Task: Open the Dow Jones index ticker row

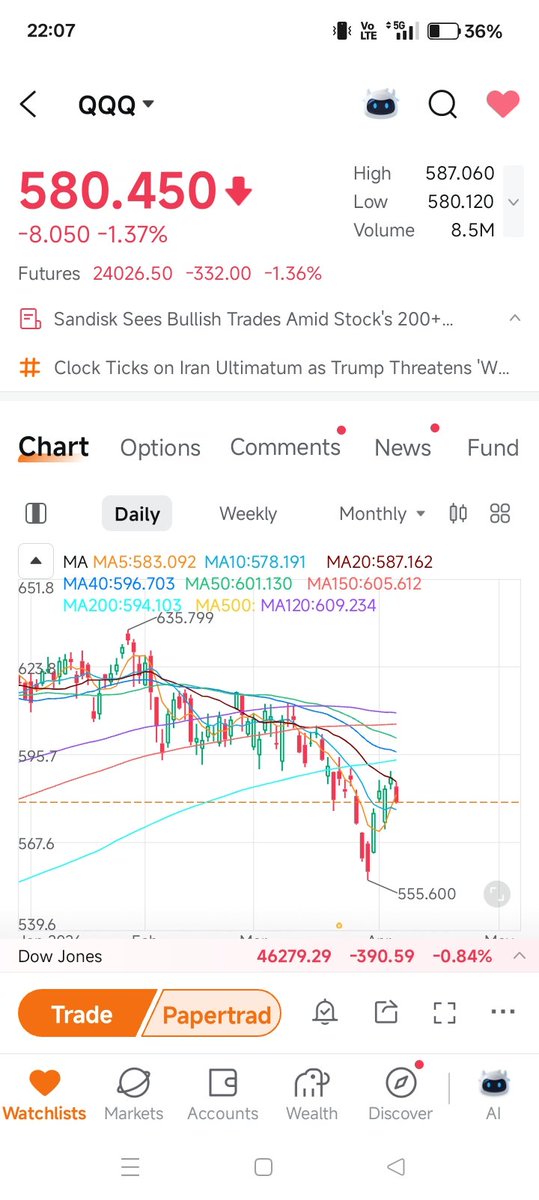Action: (x=269, y=956)
